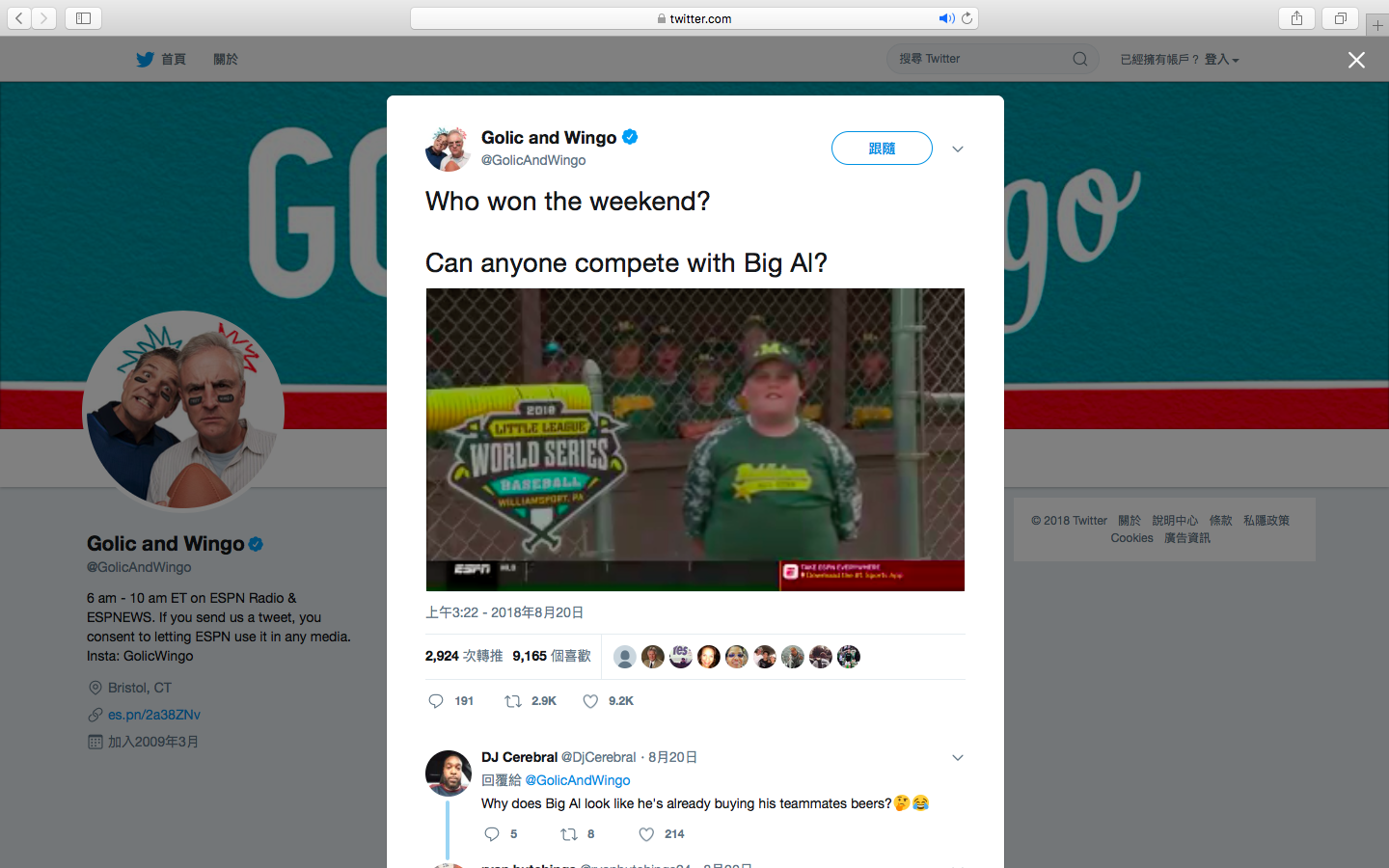The height and width of the screenshot is (868, 1389).
Task: Open the 登入 login dropdown
Action: click(1221, 59)
